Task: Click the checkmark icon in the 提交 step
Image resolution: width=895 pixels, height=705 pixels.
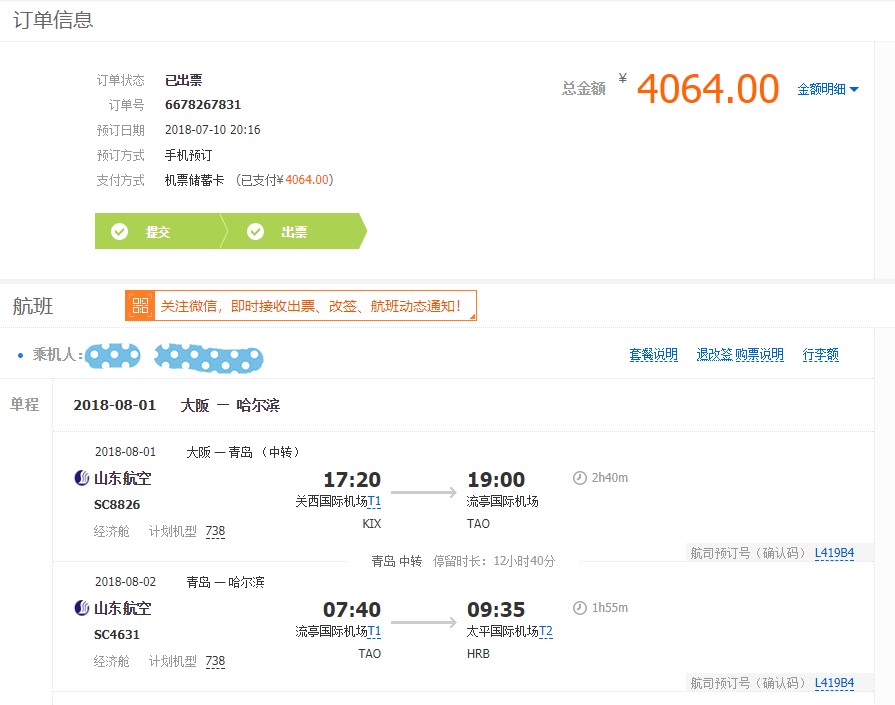Action: [120, 232]
